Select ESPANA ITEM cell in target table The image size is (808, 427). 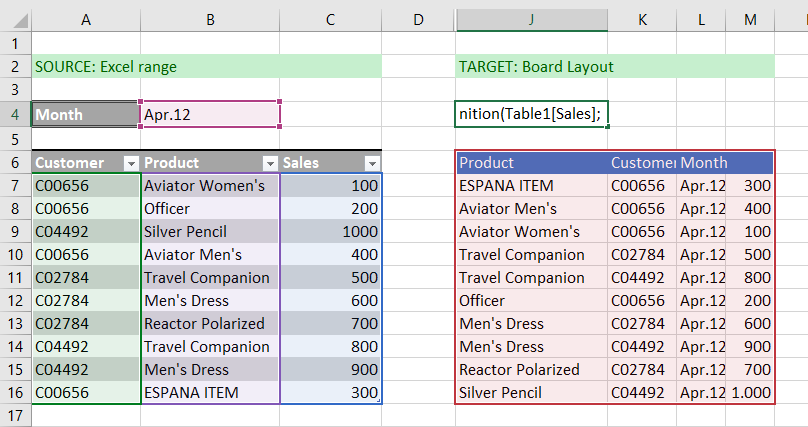[531, 186]
